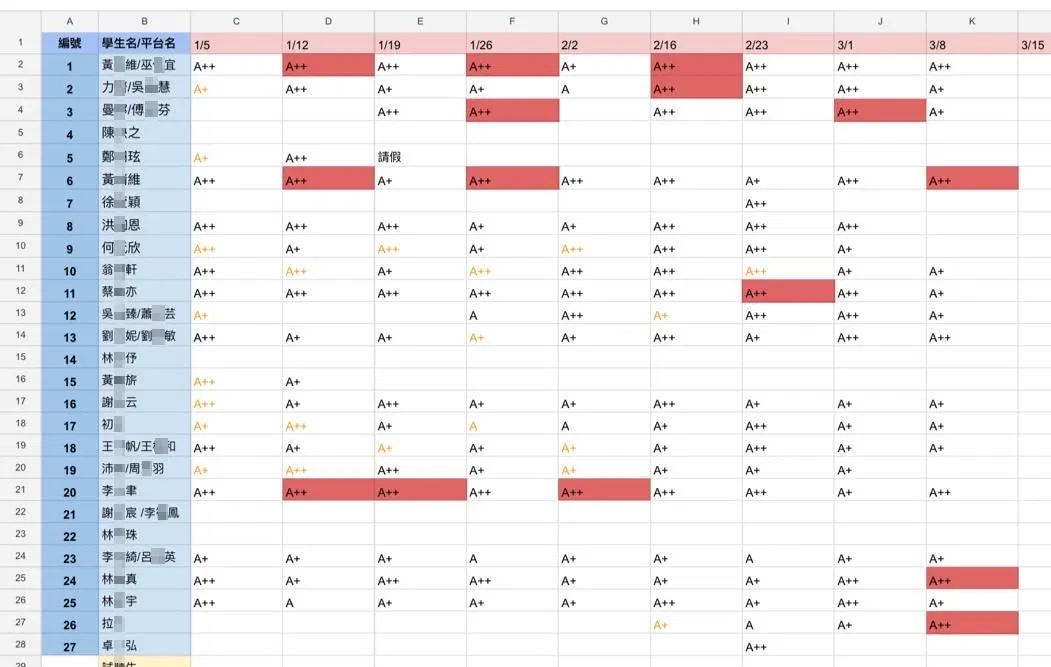1051x667 pixels.
Task: Click the 3/15 date header cell
Action: (1034, 44)
